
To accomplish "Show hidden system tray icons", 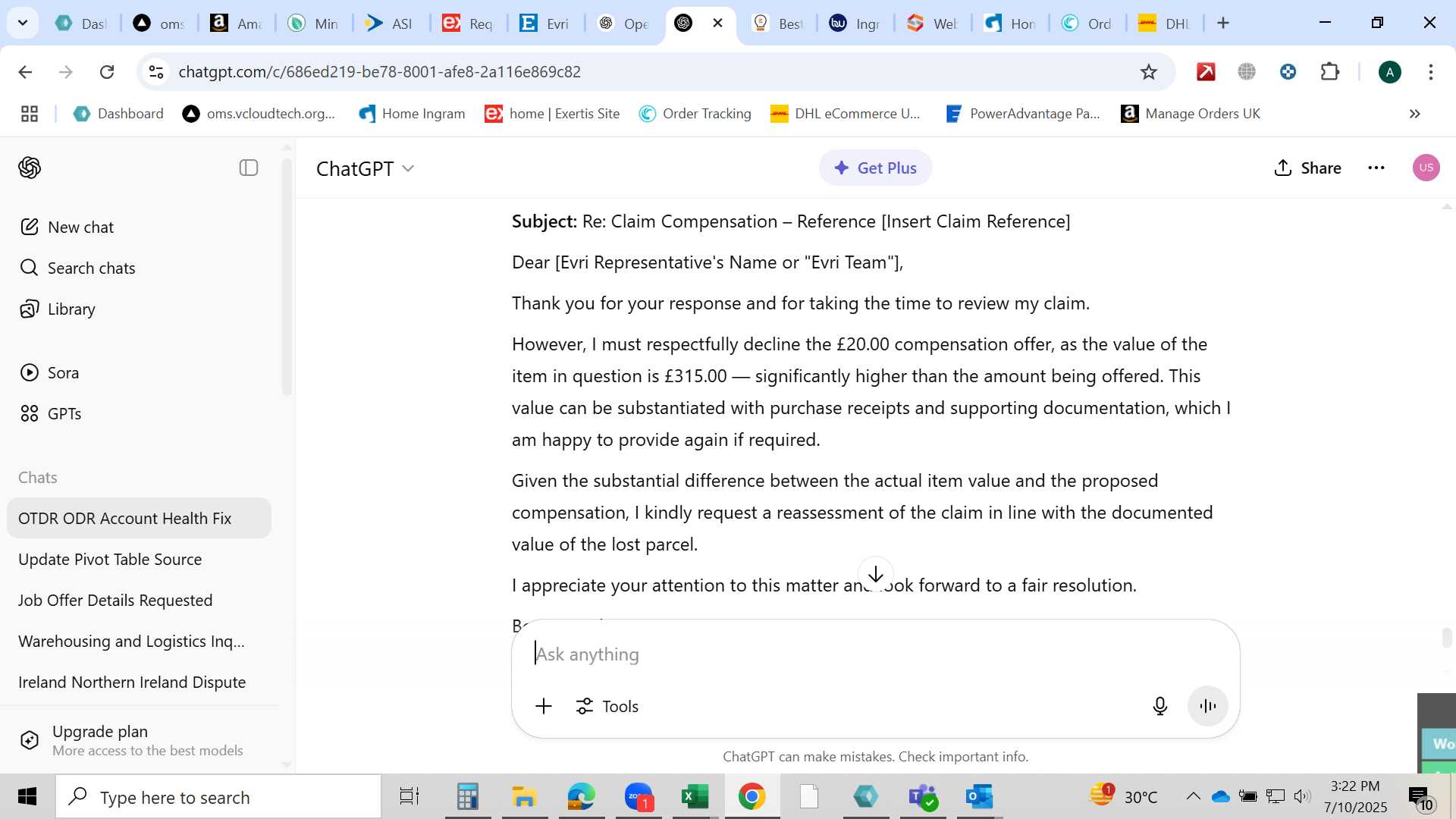I will 1193,796.
